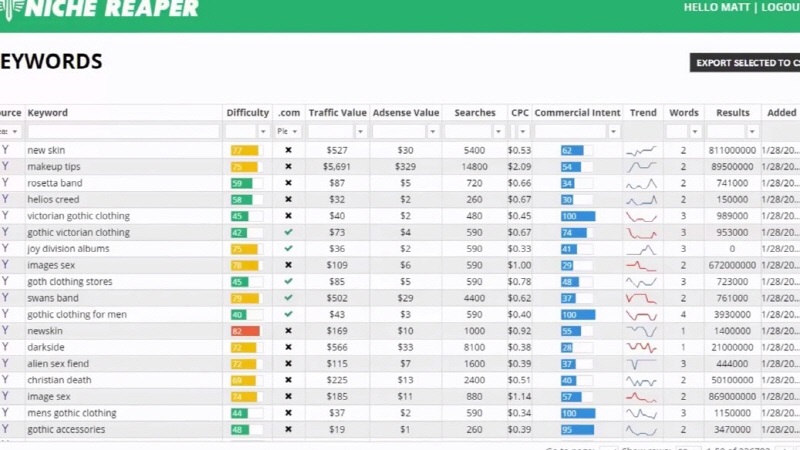Click the trend sparkline for swans band
Image resolution: width=800 pixels, height=450 pixels.
pyautogui.click(x=641, y=298)
